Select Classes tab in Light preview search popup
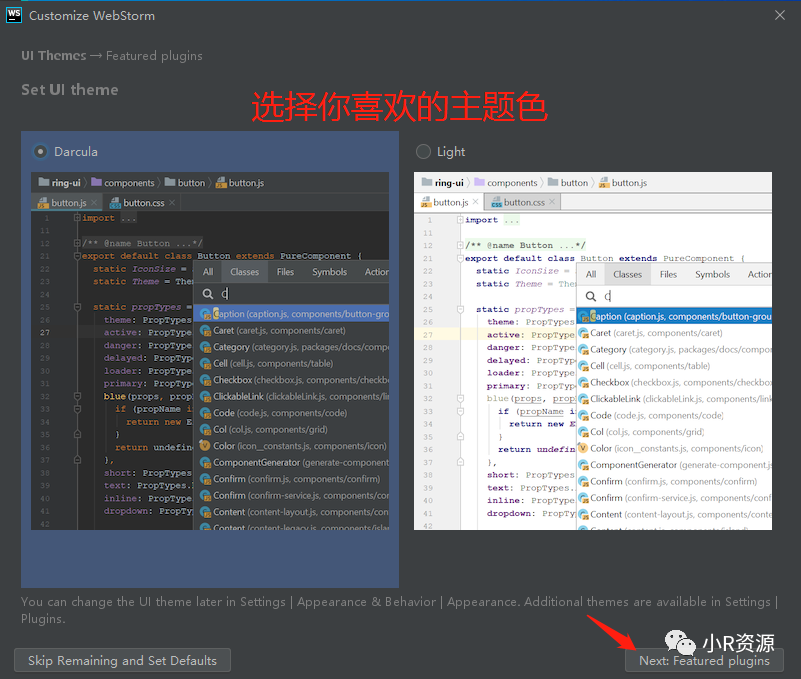The width and height of the screenshot is (801, 679). click(x=627, y=274)
